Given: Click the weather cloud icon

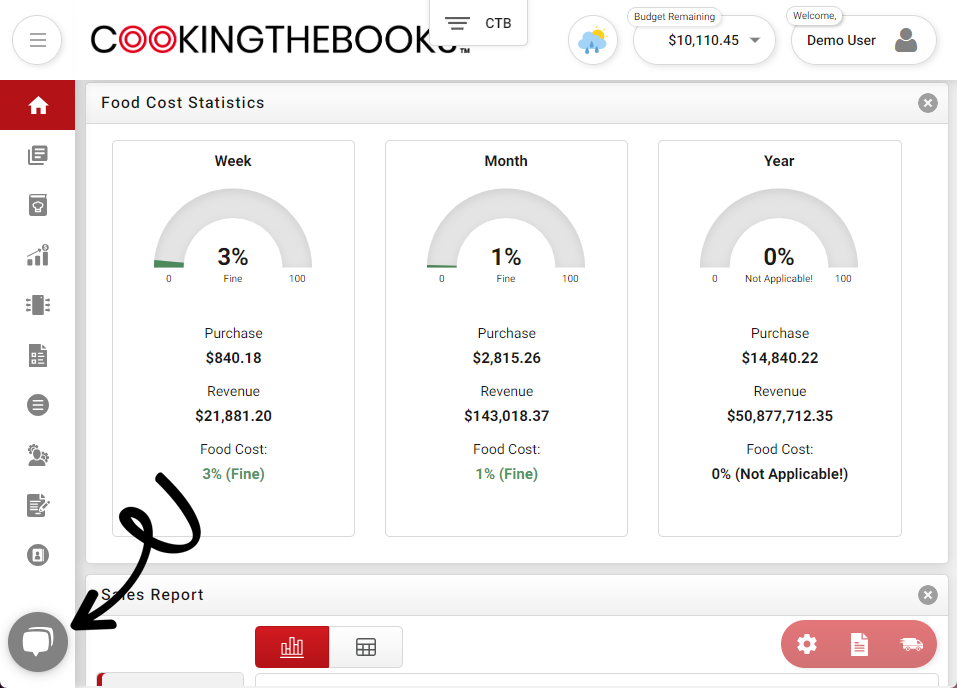Looking at the screenshot, I should pyautogui.click(x=593, y=41).
